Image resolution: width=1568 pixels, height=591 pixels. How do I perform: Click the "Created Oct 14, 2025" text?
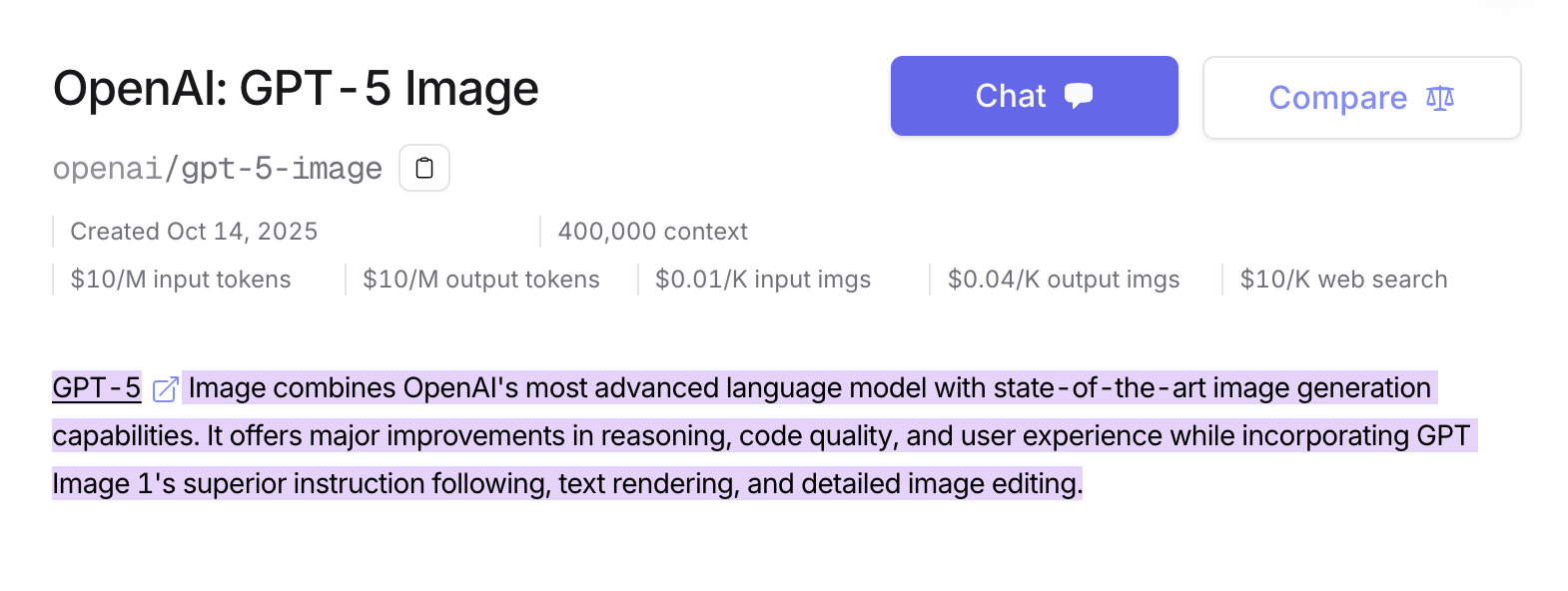[x=194, y=232]
